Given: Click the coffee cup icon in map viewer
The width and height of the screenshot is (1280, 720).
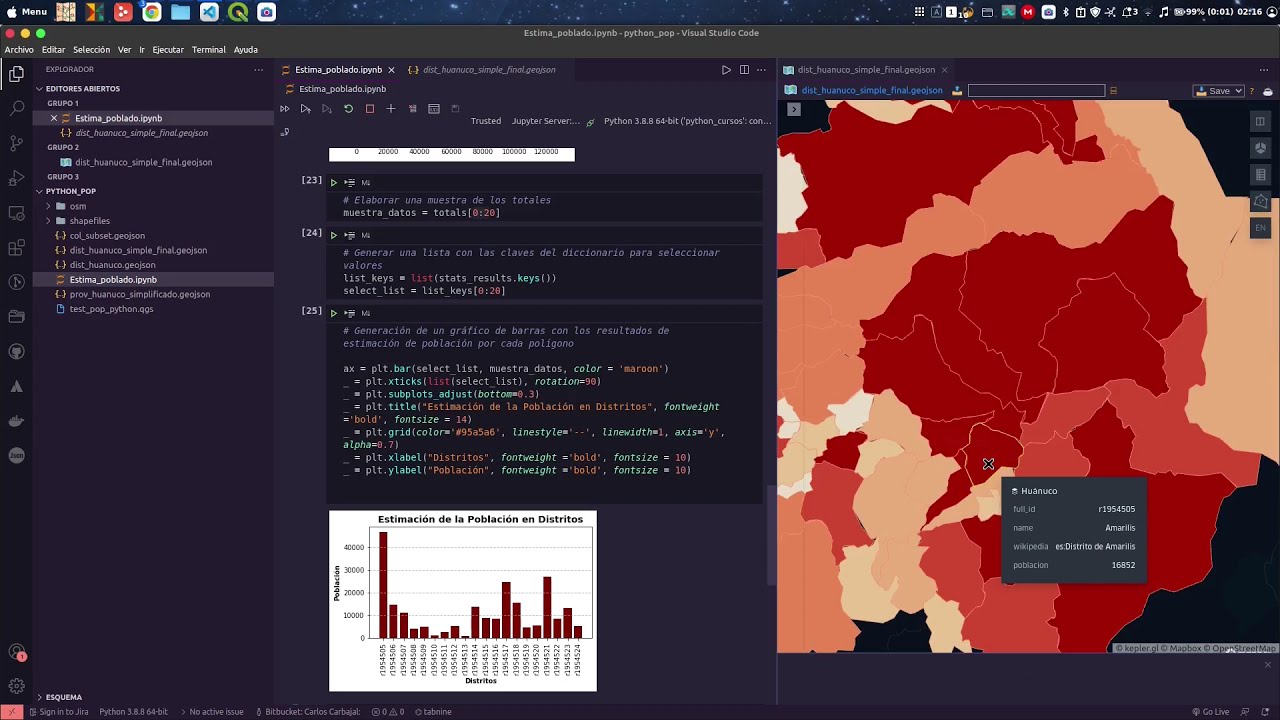Looking at the screenshot, I should click(x=1268, y=91).
